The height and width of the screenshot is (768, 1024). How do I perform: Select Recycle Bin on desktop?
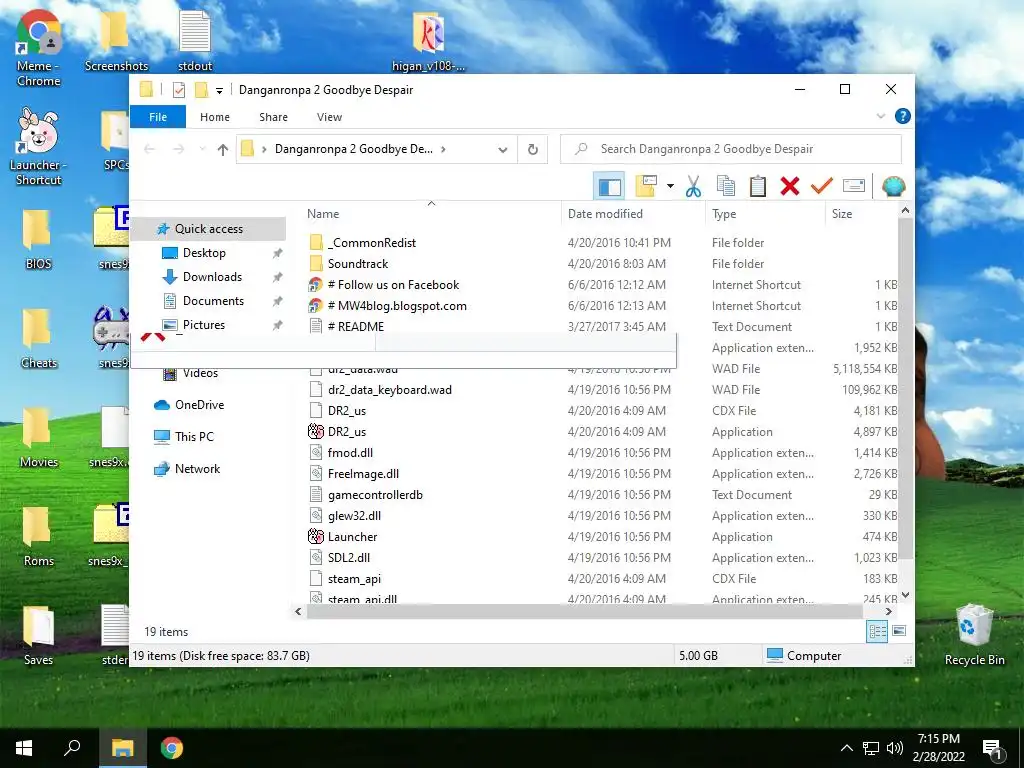pyautogui.click(x=974, y=635)
